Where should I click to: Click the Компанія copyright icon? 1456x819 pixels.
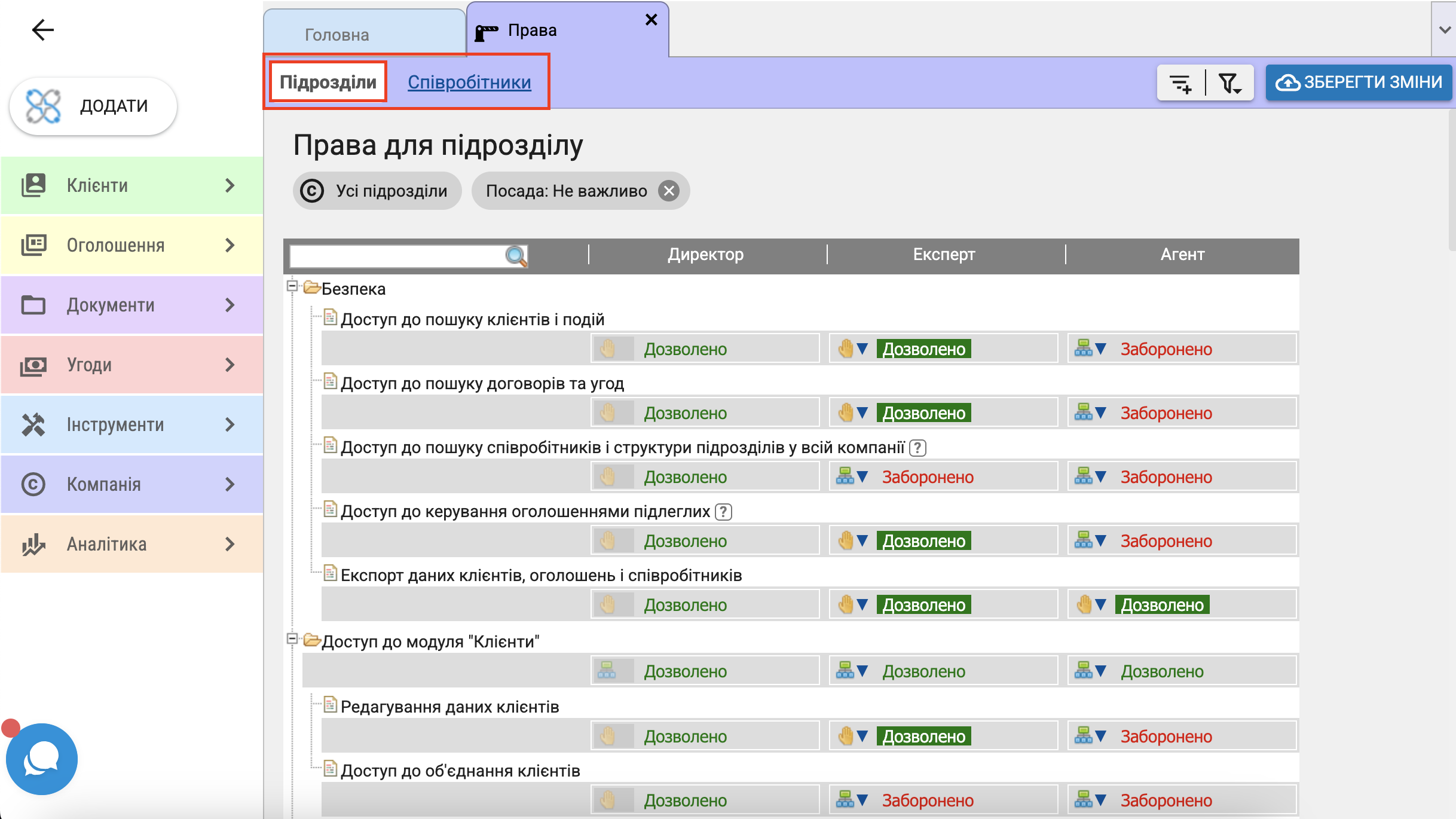click(x=33, y=484)
